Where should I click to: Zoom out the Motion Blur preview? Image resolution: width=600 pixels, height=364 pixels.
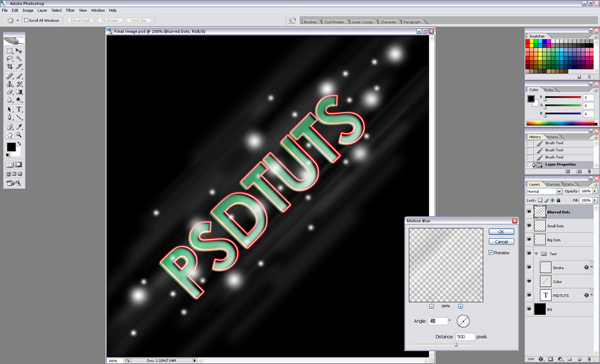click(x=432, y=306)
